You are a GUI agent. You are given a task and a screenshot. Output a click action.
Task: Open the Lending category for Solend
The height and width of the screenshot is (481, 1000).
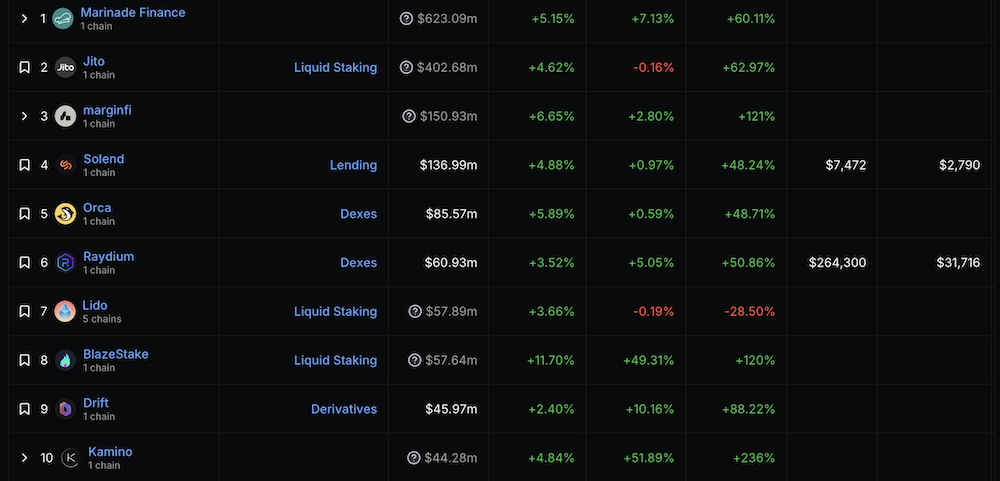tap(353, 165)
